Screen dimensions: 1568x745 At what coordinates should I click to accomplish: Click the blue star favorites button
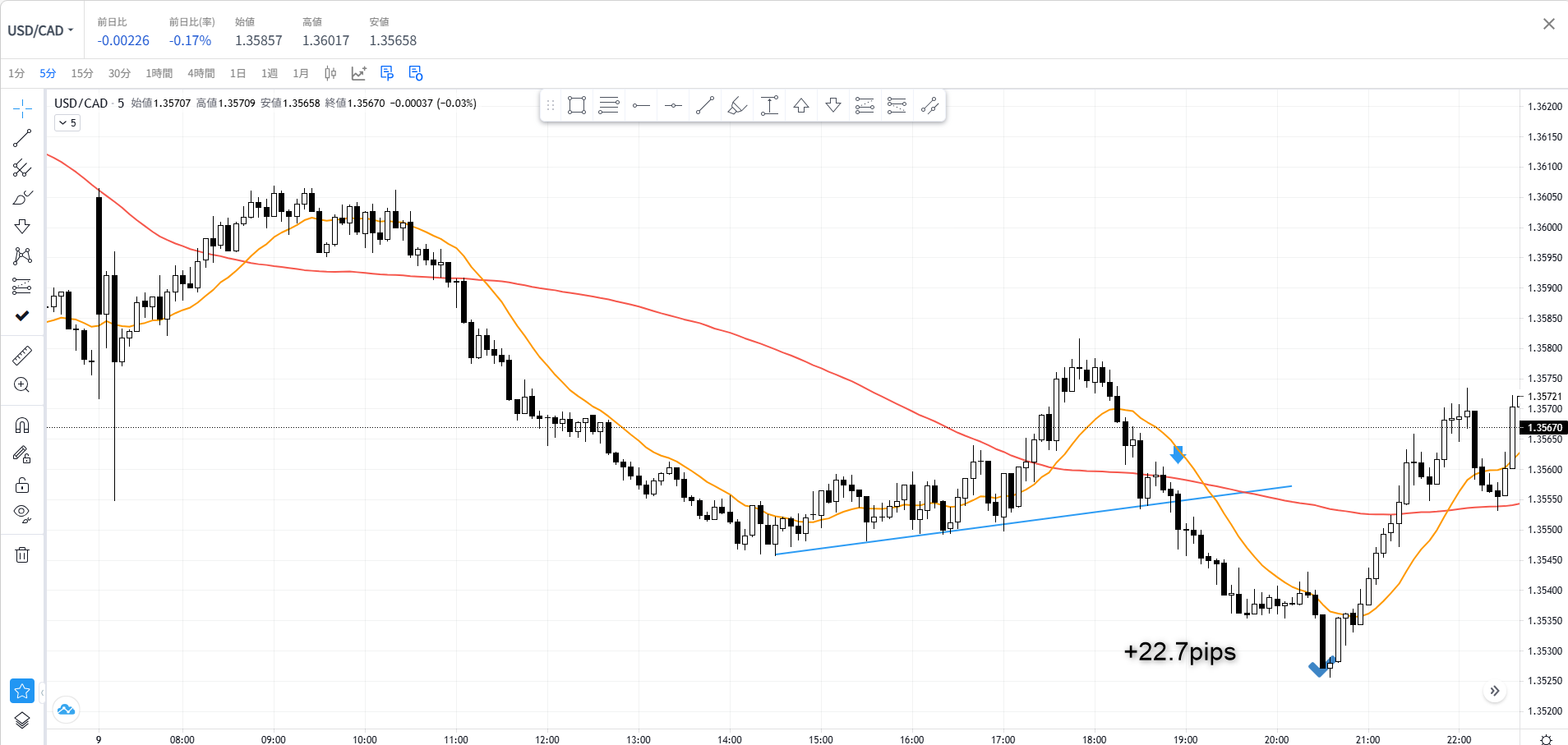(x=22, y=691)
